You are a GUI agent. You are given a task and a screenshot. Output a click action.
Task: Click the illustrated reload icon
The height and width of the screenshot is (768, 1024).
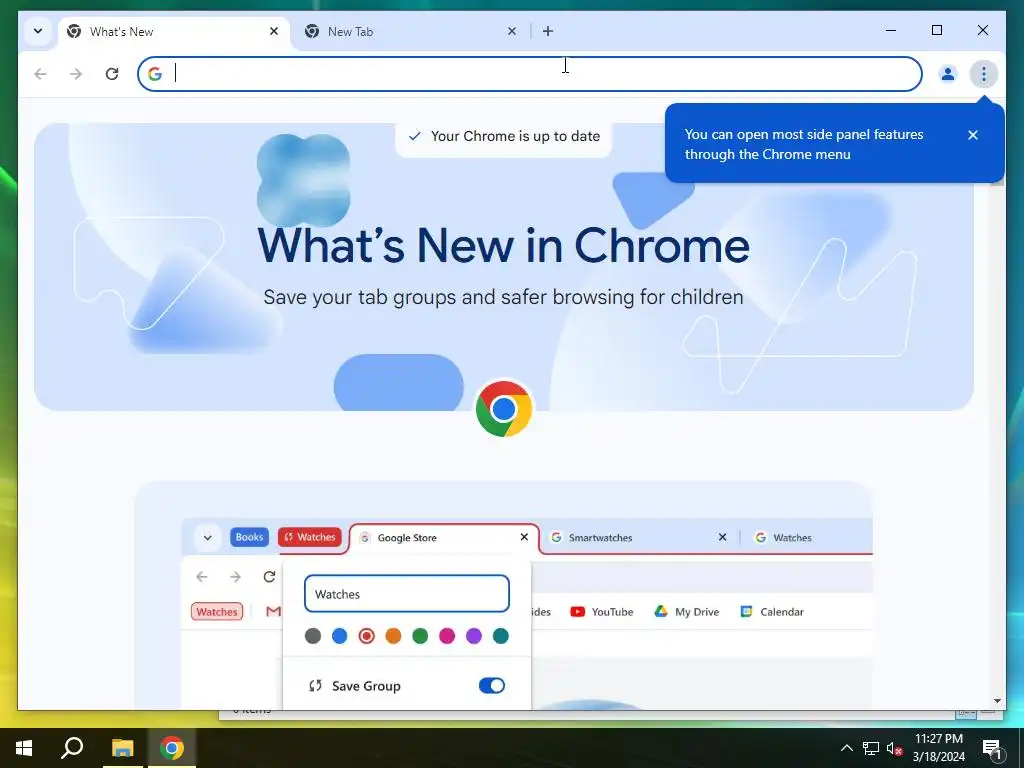click(269, 577)
